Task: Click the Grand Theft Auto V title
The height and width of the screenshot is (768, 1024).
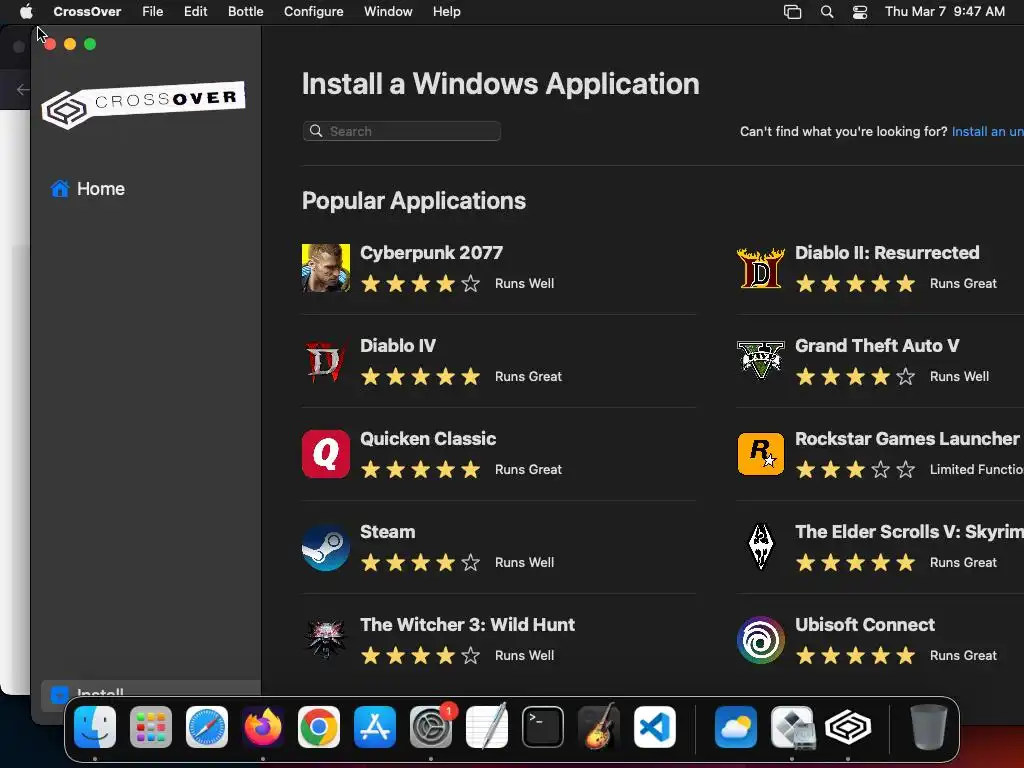Action: pyautogui.click(x=877, y=345)
